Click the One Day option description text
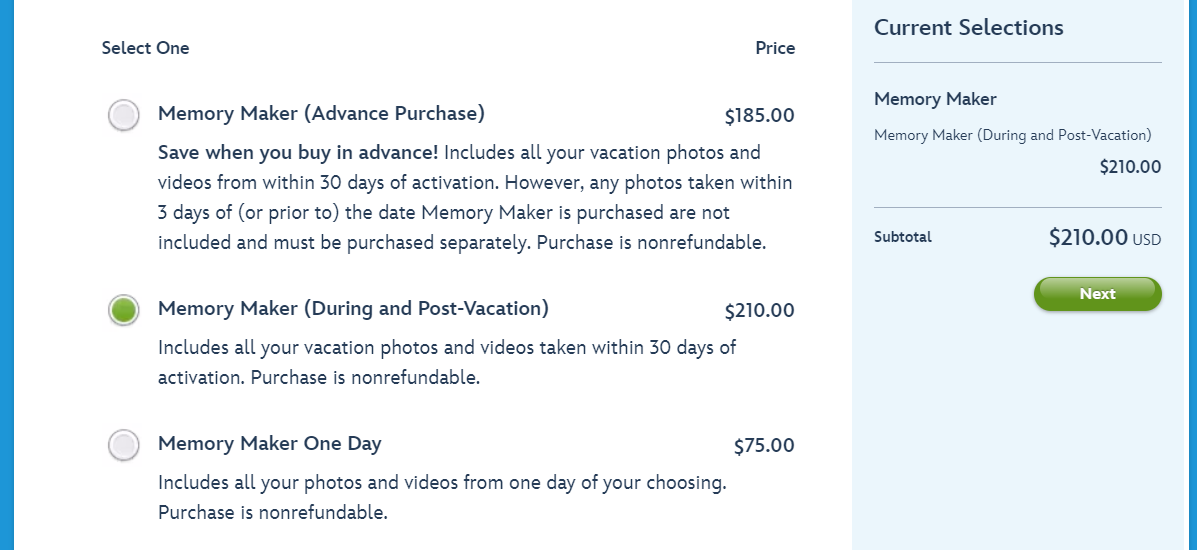 coord(441,497)
